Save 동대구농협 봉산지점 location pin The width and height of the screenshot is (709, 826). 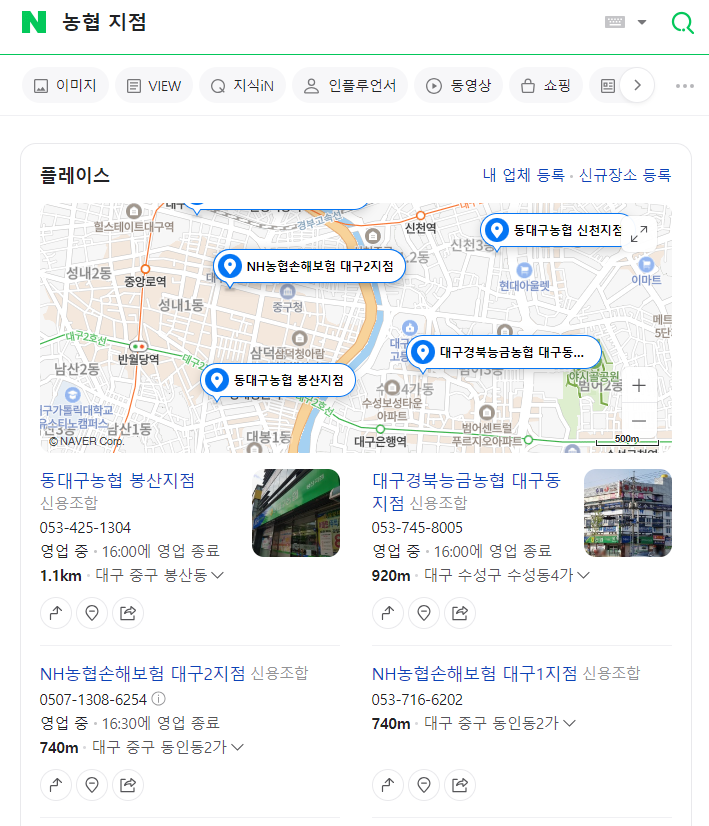(92, 613)
